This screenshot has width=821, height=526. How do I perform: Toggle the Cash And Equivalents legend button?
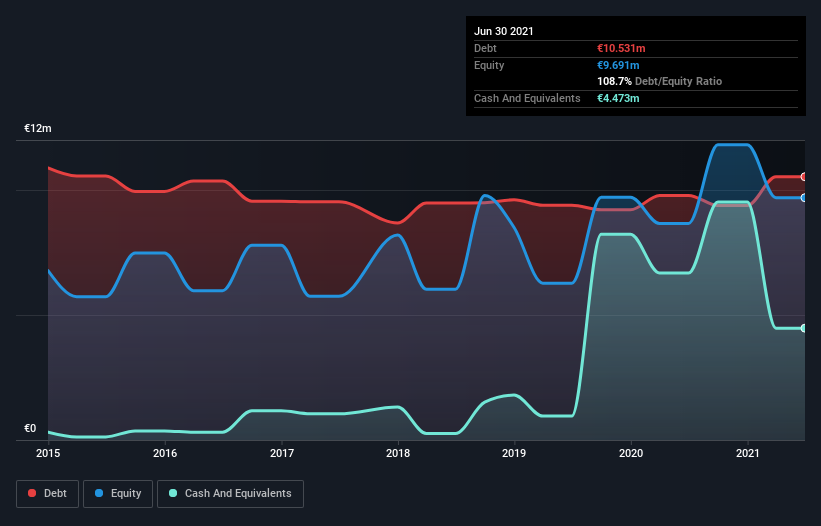[x=230, y=494]
